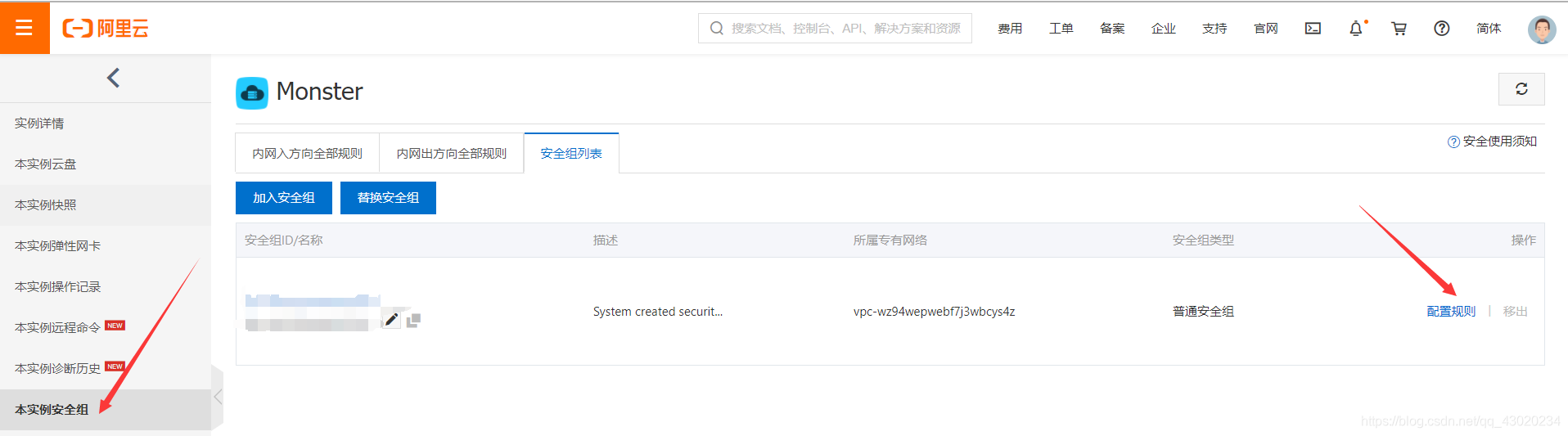
Task: Open 本实例安全组 in sidebar
Action: click(x=106, y=410)
